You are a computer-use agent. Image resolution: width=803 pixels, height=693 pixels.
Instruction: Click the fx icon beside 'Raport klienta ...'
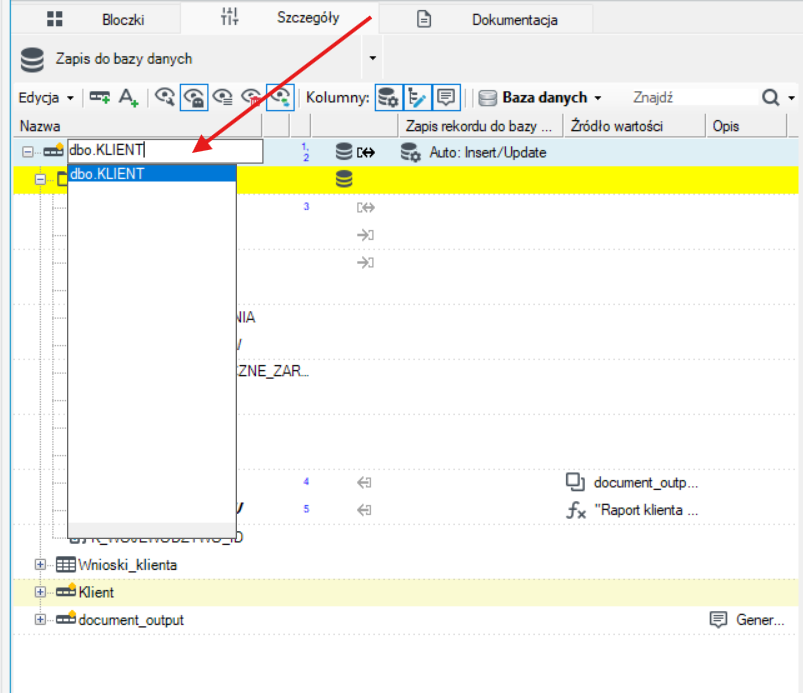[576, 510]
